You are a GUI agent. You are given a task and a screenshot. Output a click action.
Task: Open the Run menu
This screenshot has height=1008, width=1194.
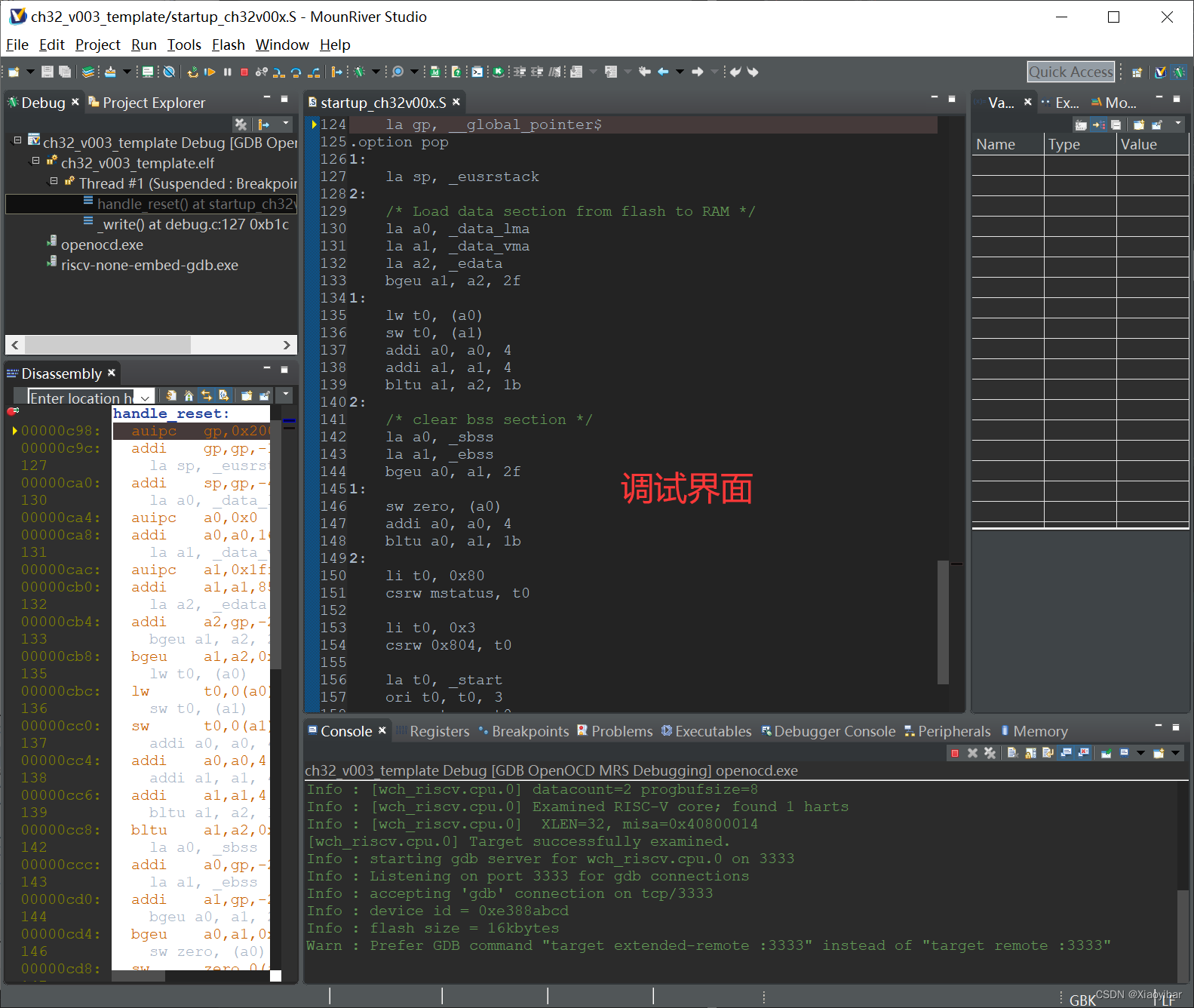pyautogui.click(x=144, y=45)
